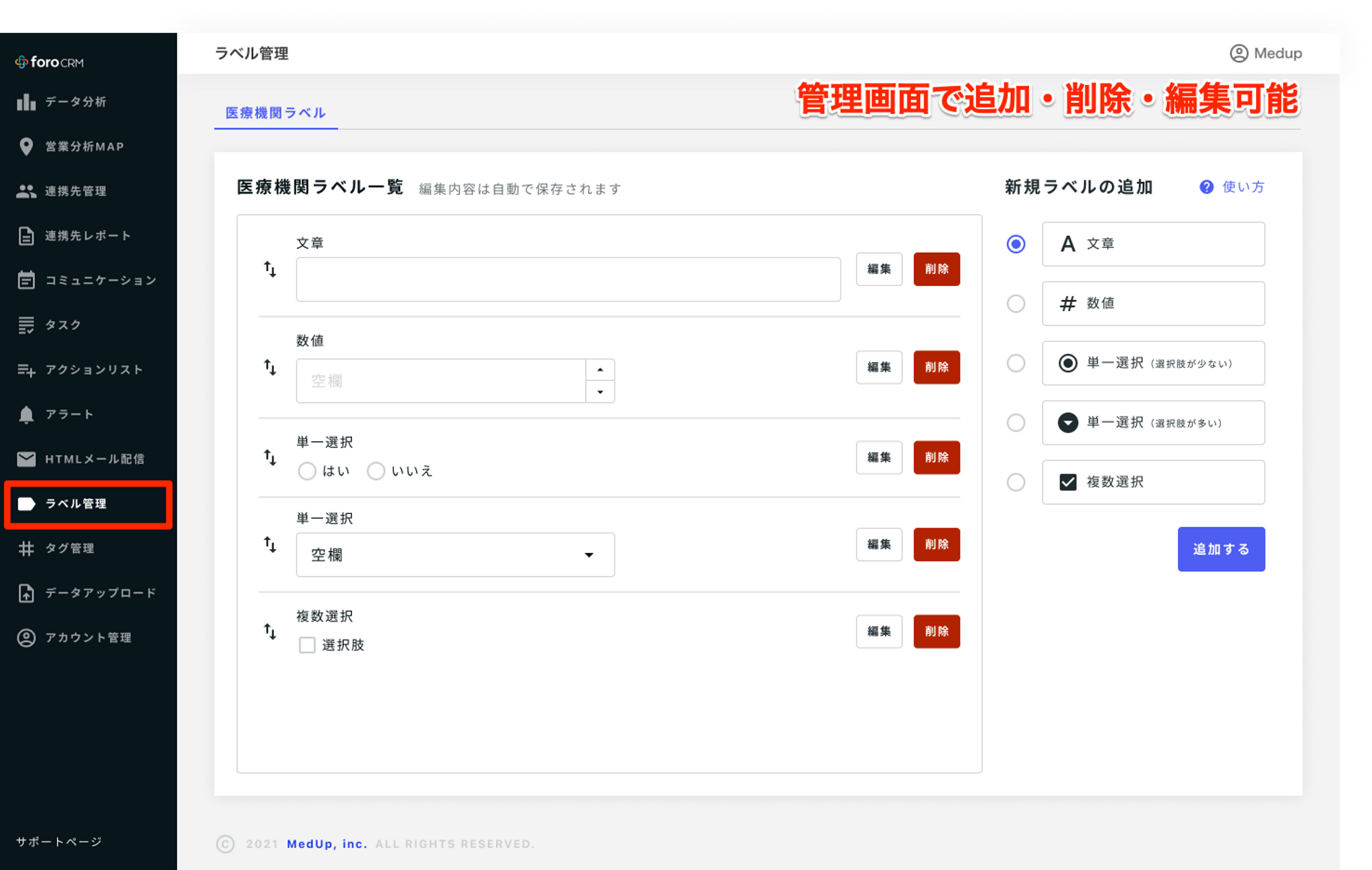Click the foro CRM logo
Screen dimensions: 1372x870
click(49, 62)
